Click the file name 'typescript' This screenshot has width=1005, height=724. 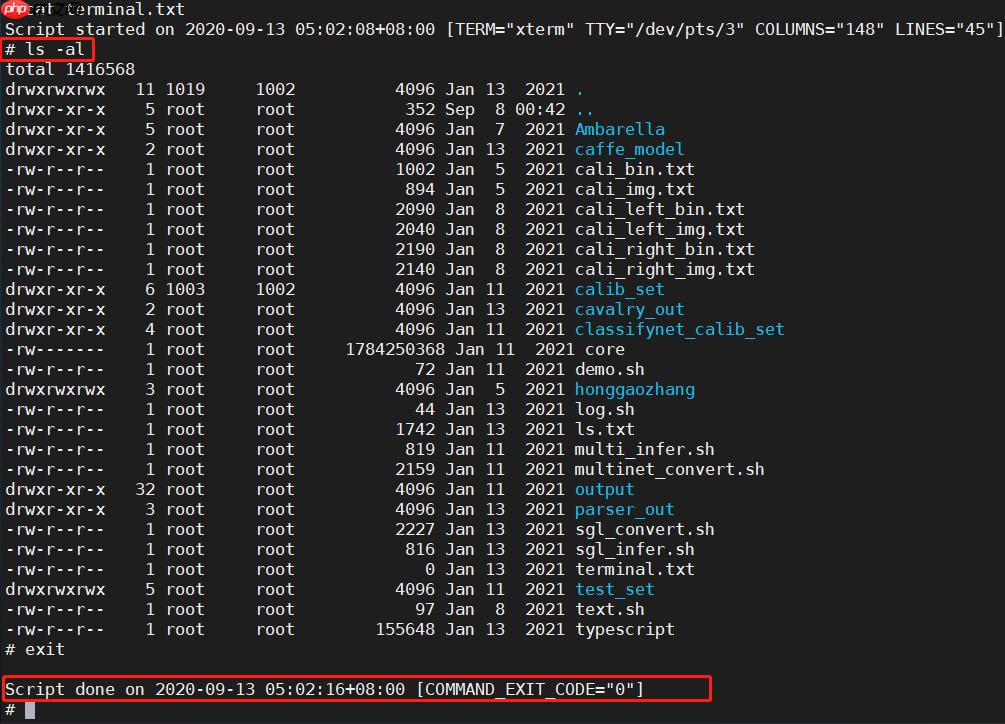[x=625, y=630]
